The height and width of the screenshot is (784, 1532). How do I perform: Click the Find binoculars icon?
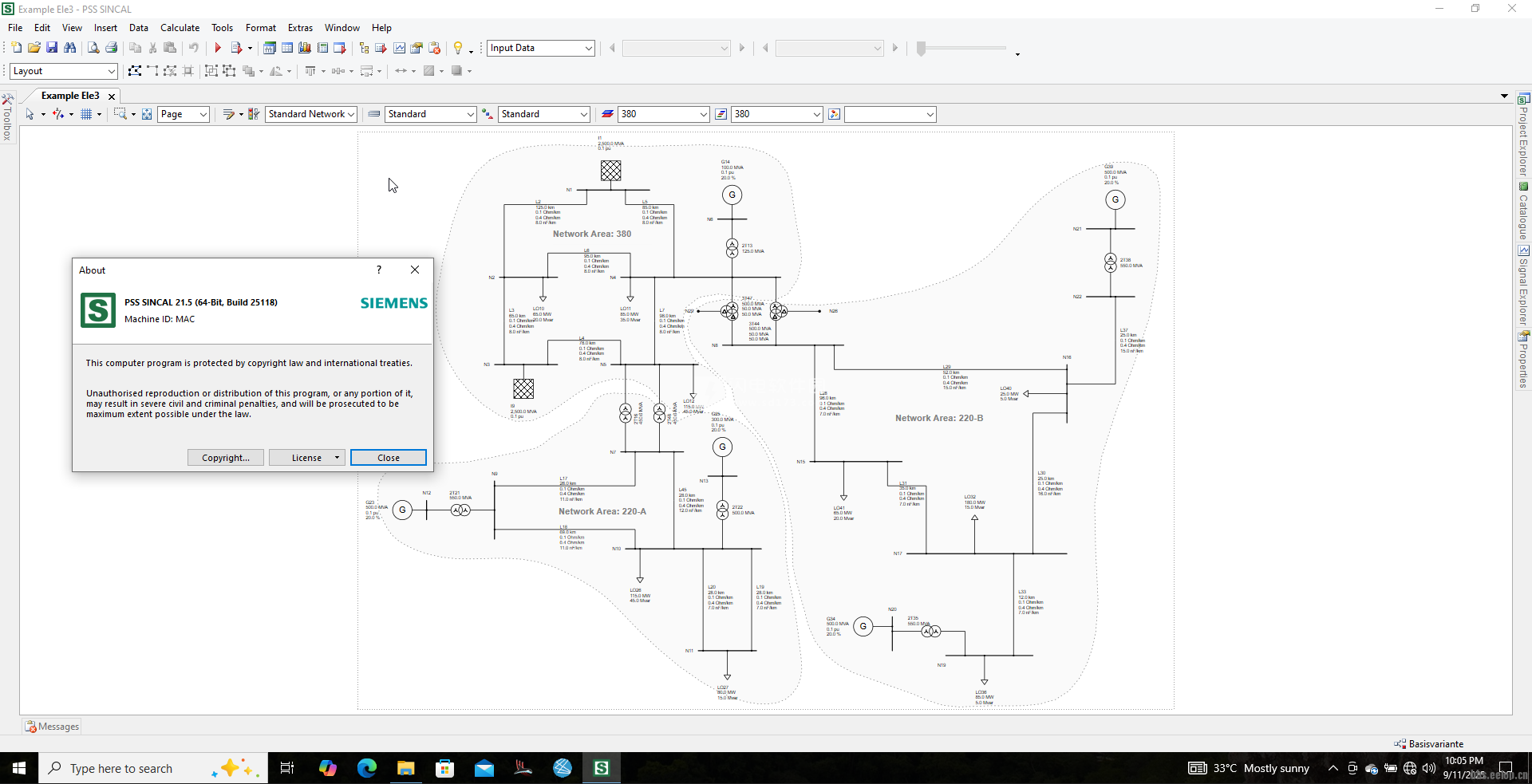[x=70, y=48]
